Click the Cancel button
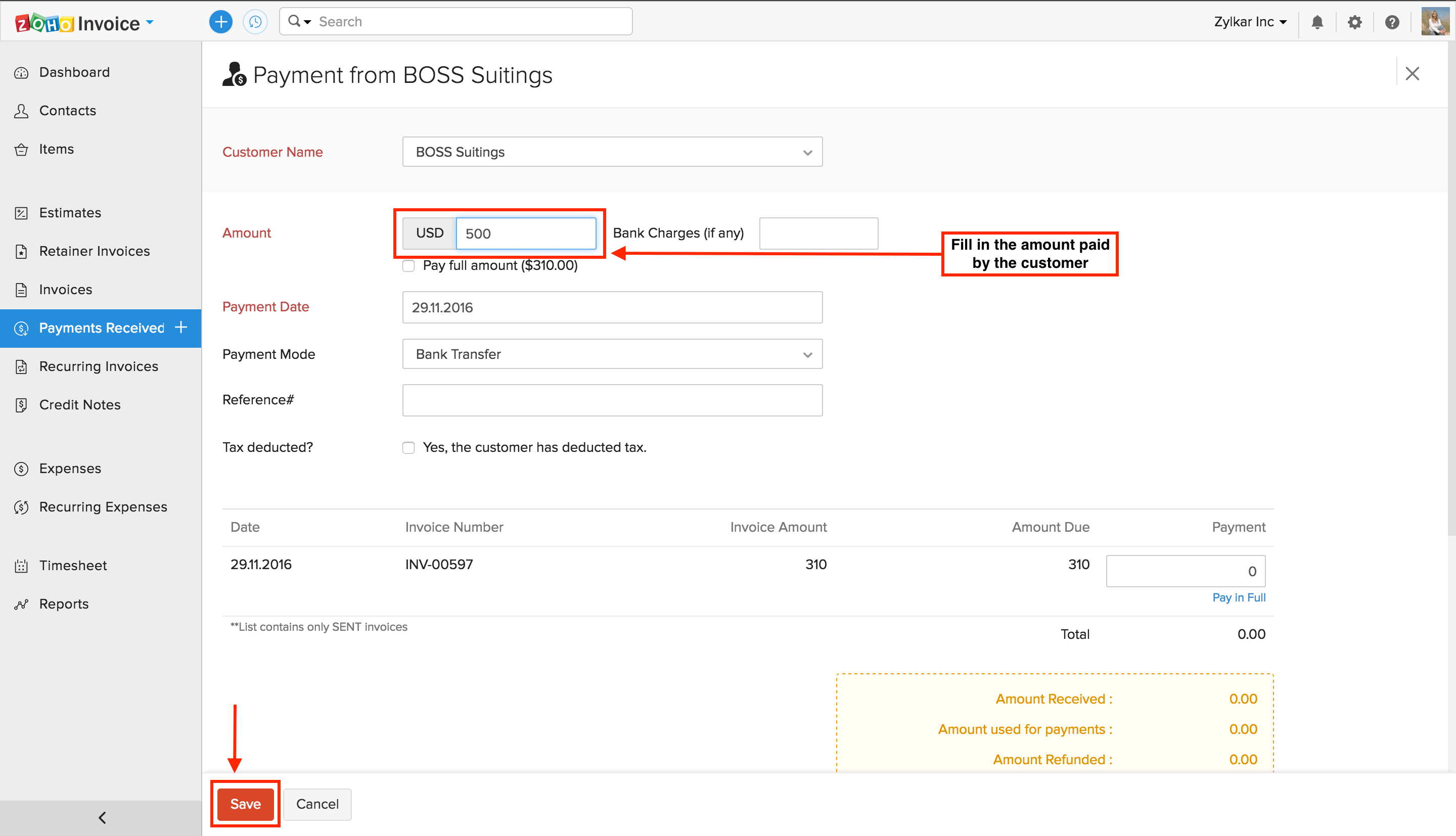The height and width of the screenshot is (836, 1456). (x=317, y=804)
